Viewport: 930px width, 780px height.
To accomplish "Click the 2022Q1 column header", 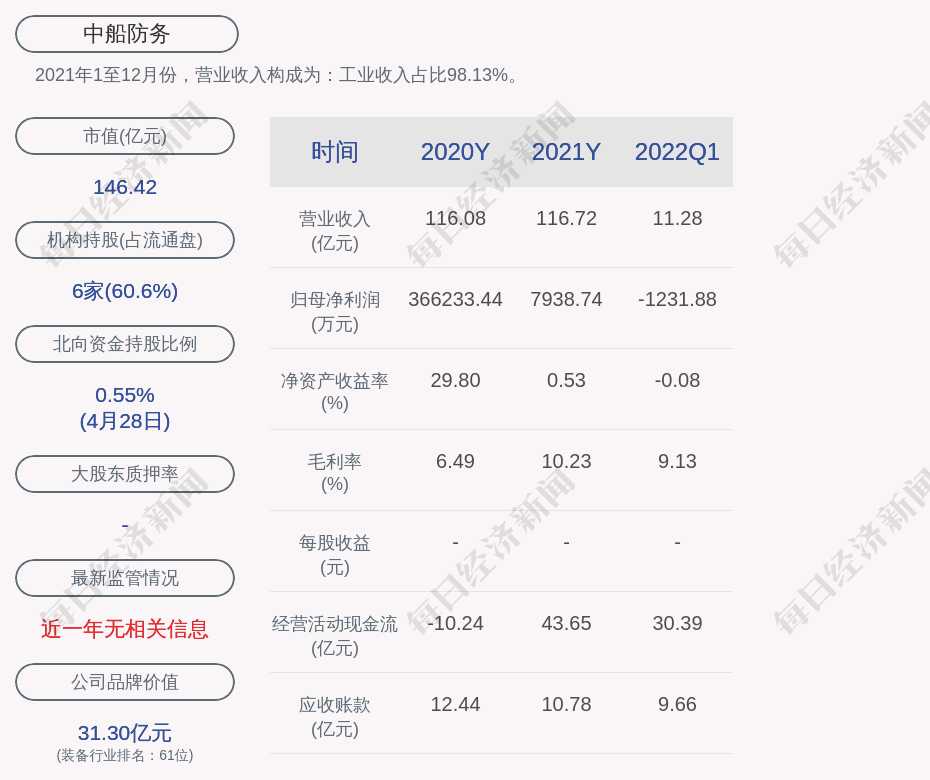I will point(677,152).
